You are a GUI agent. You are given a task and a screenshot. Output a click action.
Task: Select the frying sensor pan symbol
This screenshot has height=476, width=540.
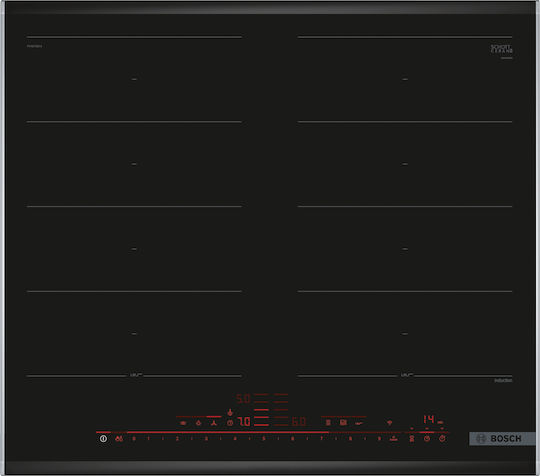(359, 423)
